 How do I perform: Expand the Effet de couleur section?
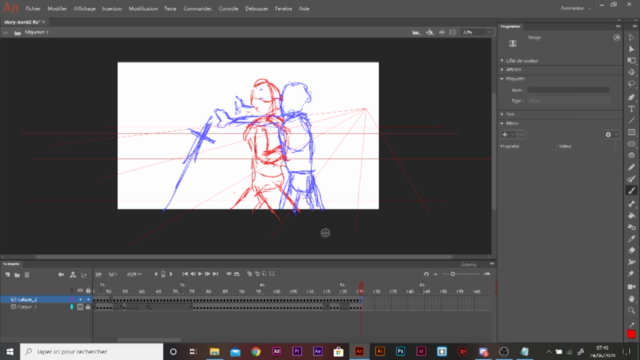tap(502, 60)
